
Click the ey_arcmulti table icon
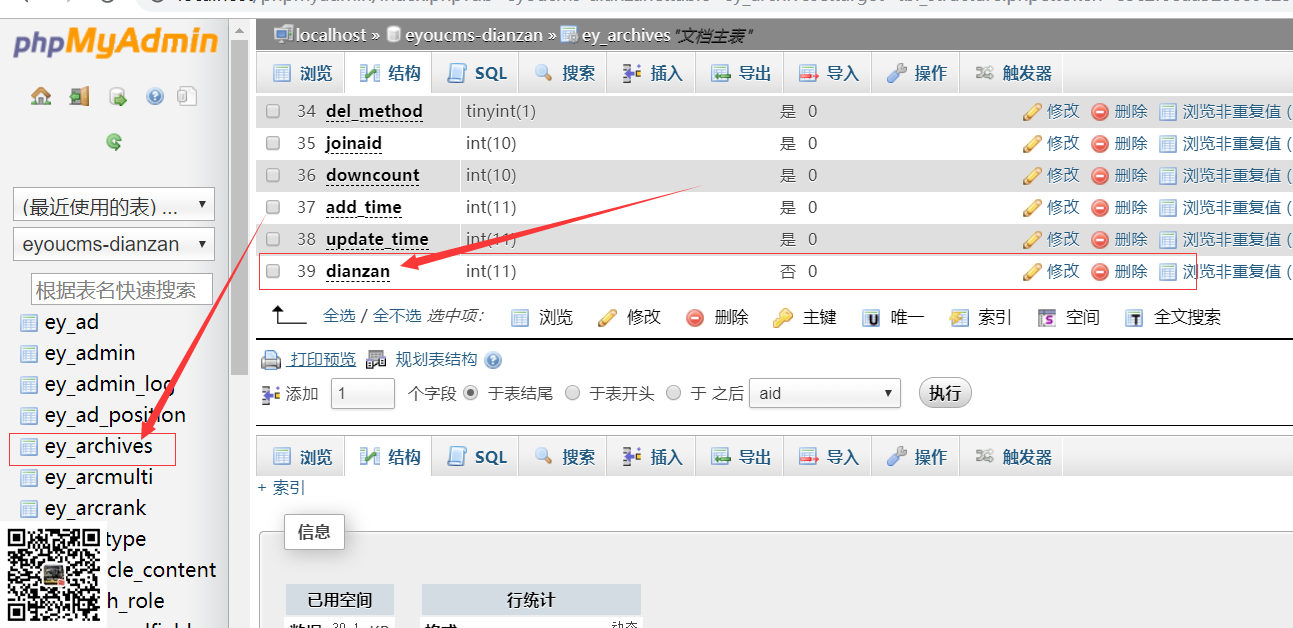[29, 478]
